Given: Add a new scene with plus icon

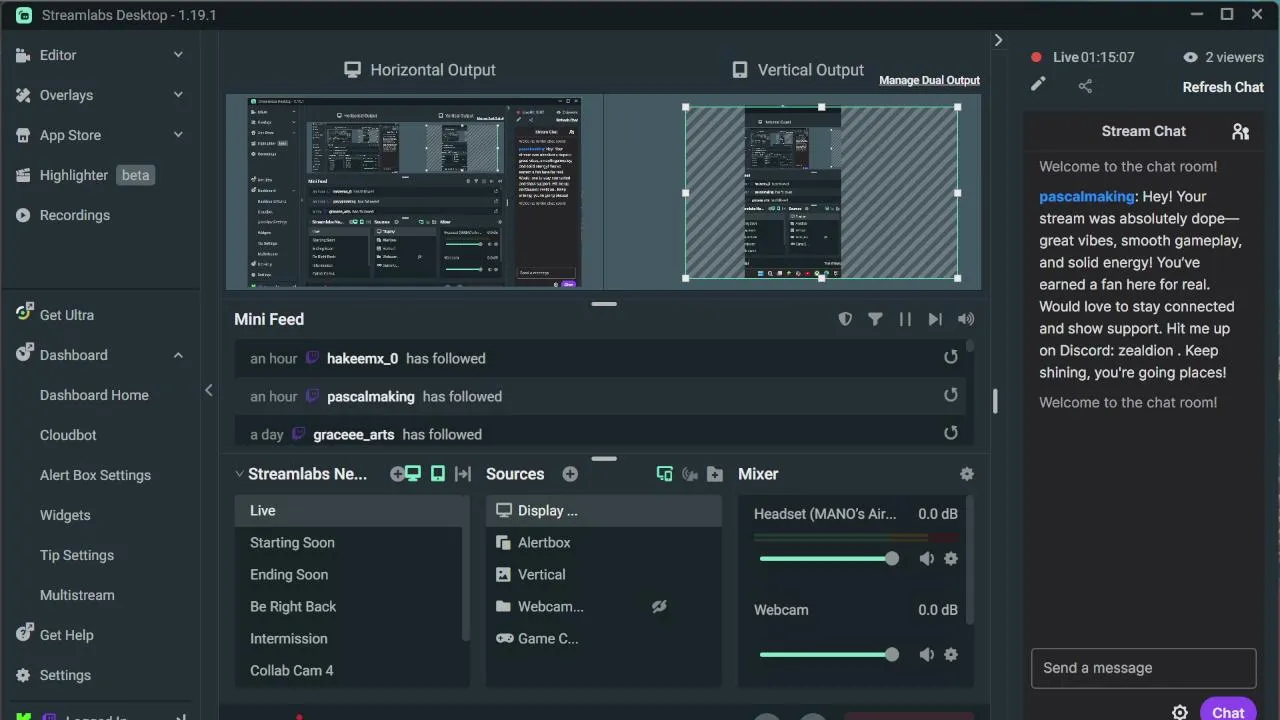Looking at the screenshot, I should point(397,474).
